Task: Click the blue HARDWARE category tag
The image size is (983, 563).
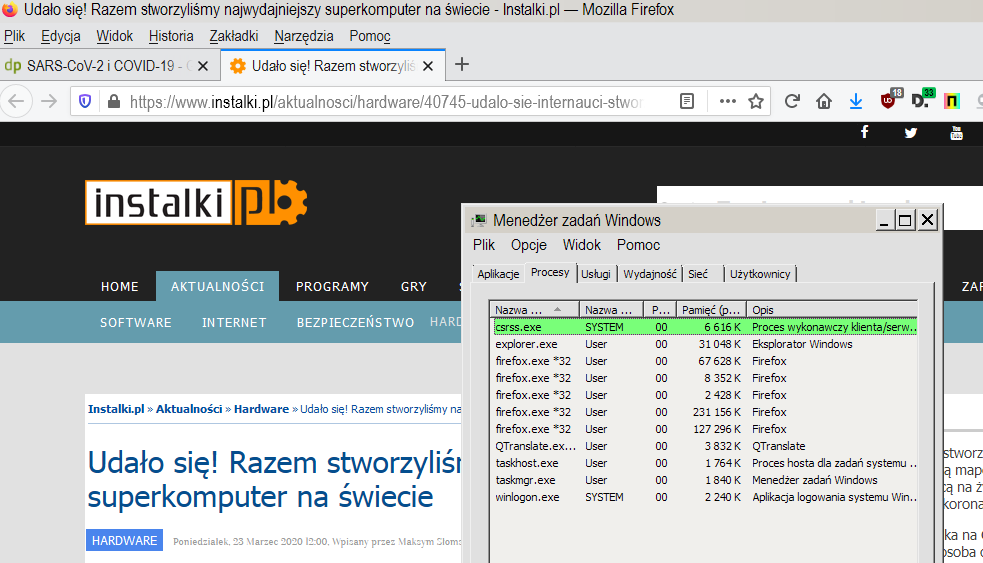Action: click(x=124, y=540)
